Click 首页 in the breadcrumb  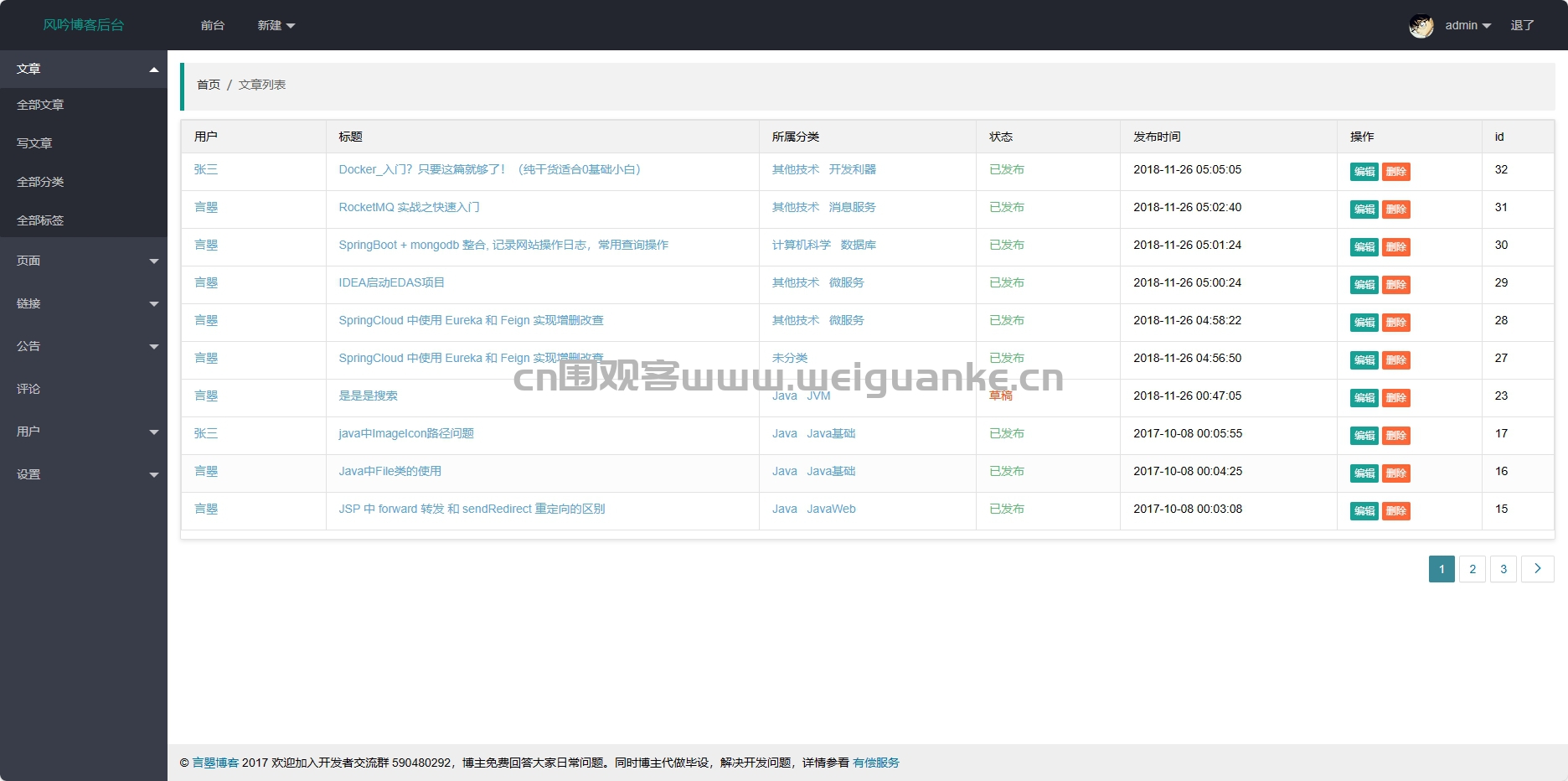pyautogui.click(x=209, y=85)
